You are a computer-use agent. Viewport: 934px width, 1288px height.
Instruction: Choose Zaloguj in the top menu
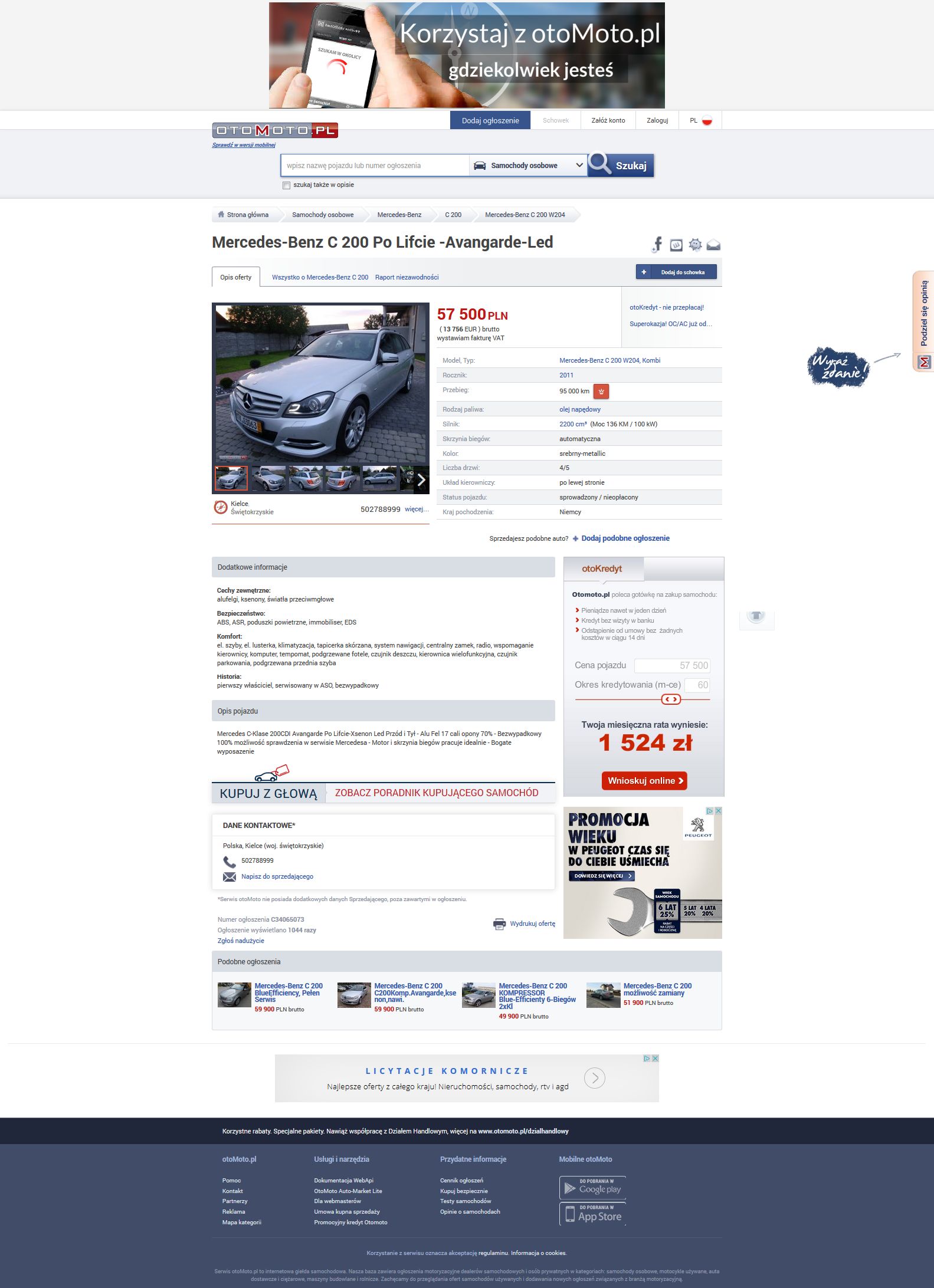pos(657,120)
